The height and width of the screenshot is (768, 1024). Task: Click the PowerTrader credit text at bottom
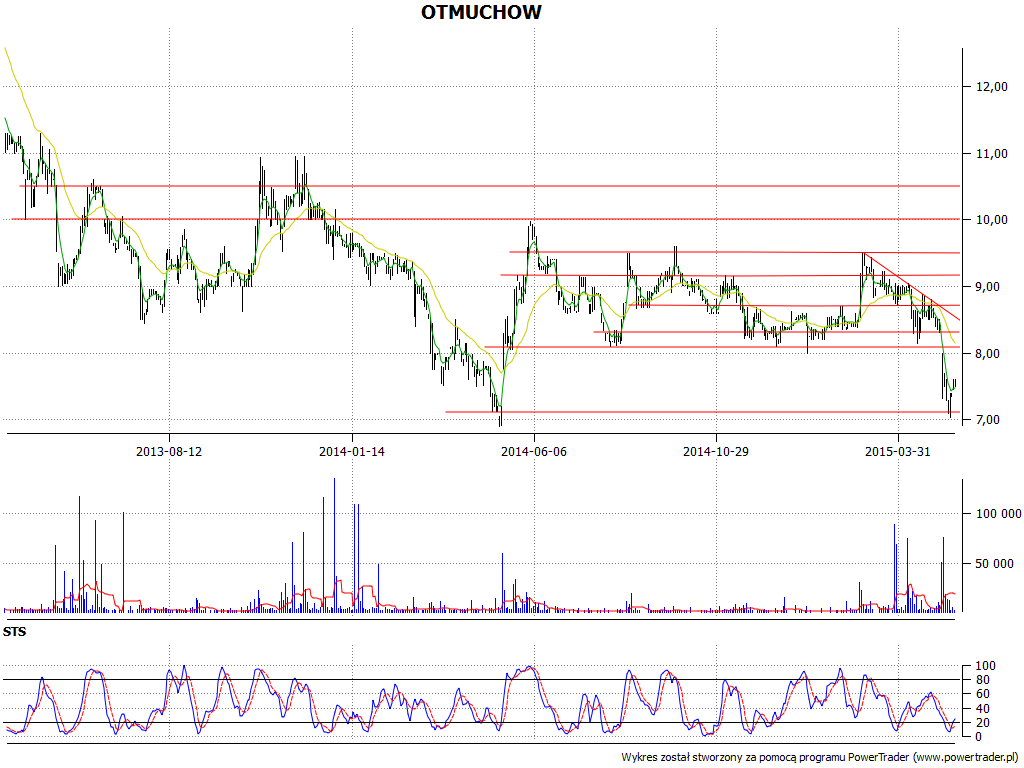click(820, 758)
